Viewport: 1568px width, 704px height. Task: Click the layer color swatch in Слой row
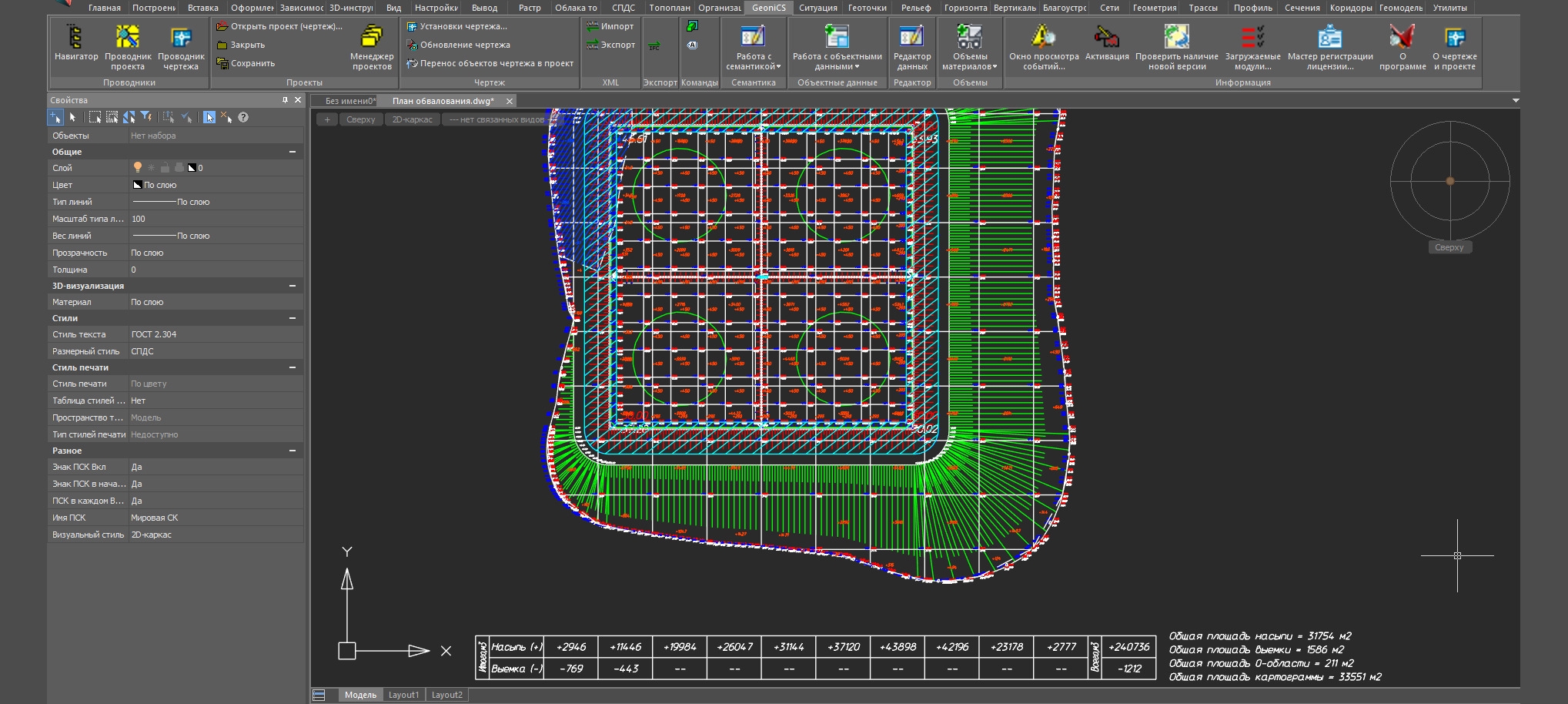pyautogui.click(x=192, y=167)
